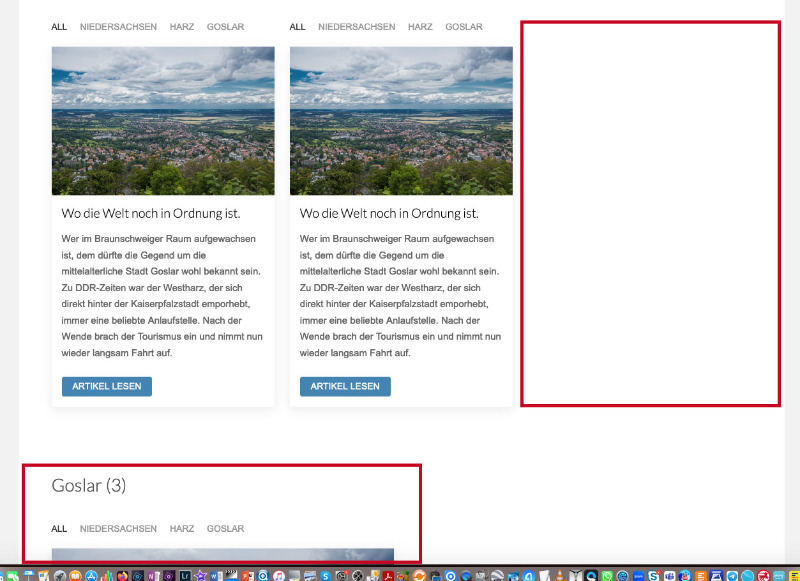Screen dimensions: 800x581
Task: Open WhatsApp from the Dock
Action: [607, 576]
